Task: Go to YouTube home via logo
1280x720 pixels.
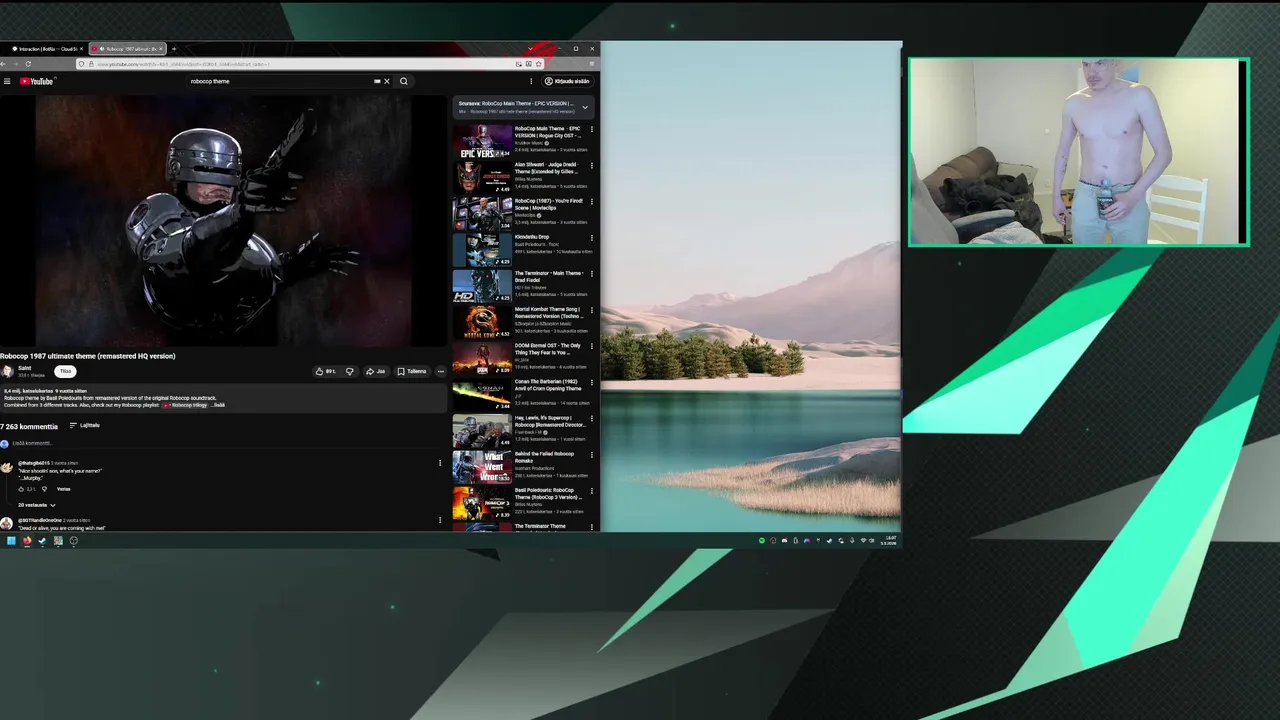Action: [36, 81]
